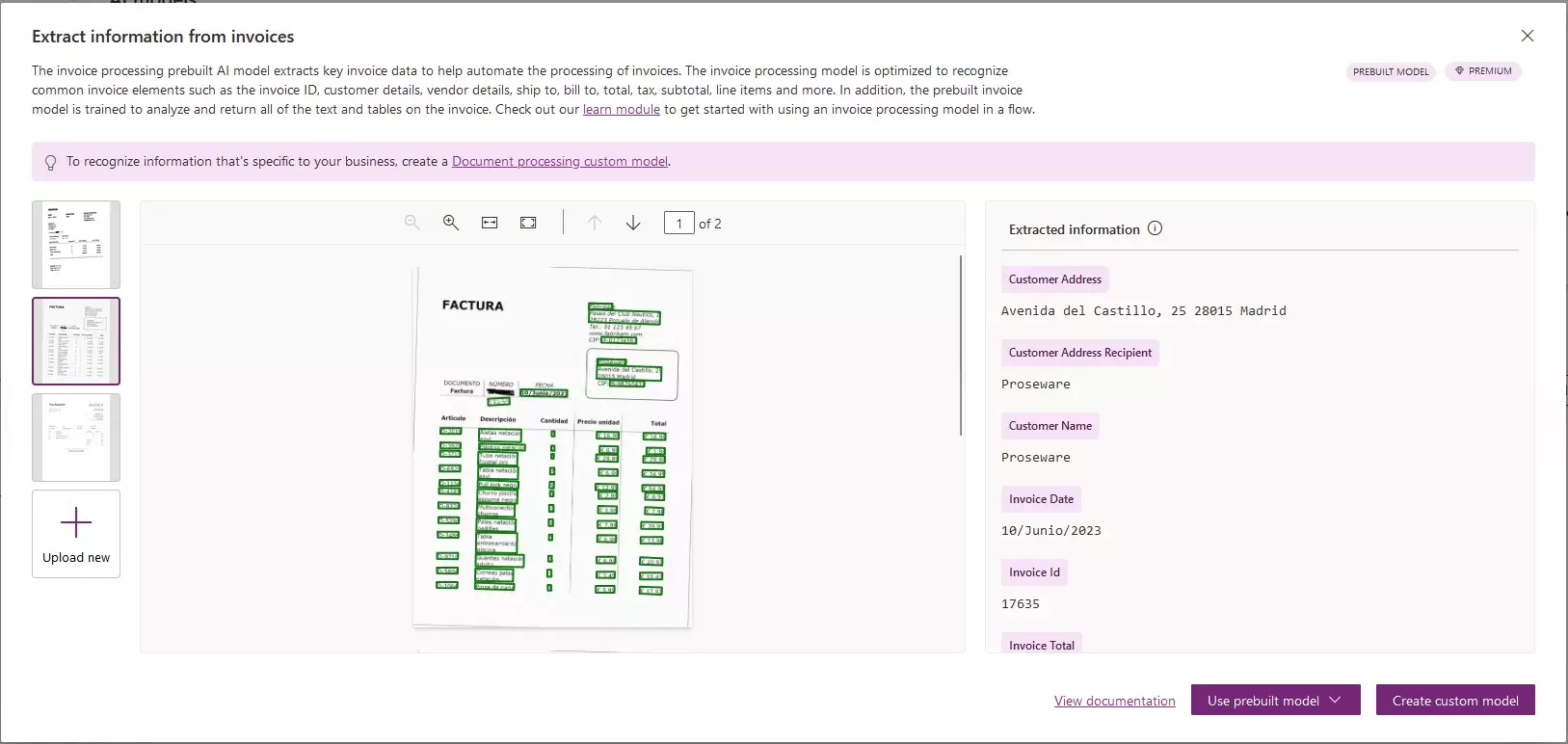Select the second FACTURA sample thumbnail
The image size is (1568, 744).
pyautogui.click(x=76, y=341)
